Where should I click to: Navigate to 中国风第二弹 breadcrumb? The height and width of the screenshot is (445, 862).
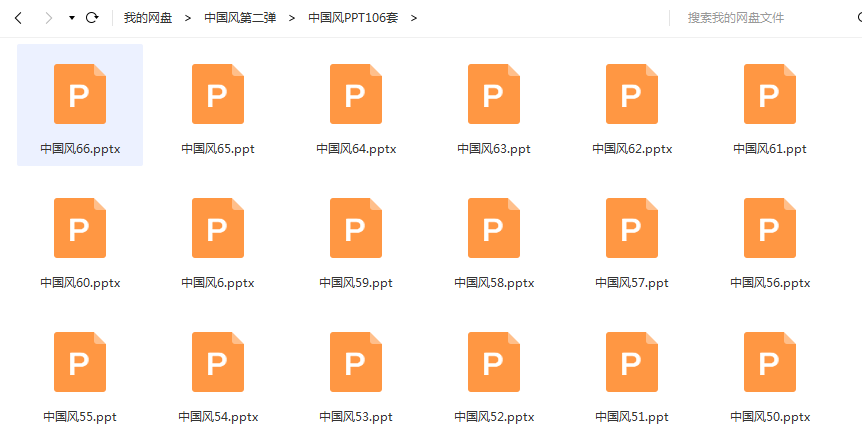coord(240,18)
